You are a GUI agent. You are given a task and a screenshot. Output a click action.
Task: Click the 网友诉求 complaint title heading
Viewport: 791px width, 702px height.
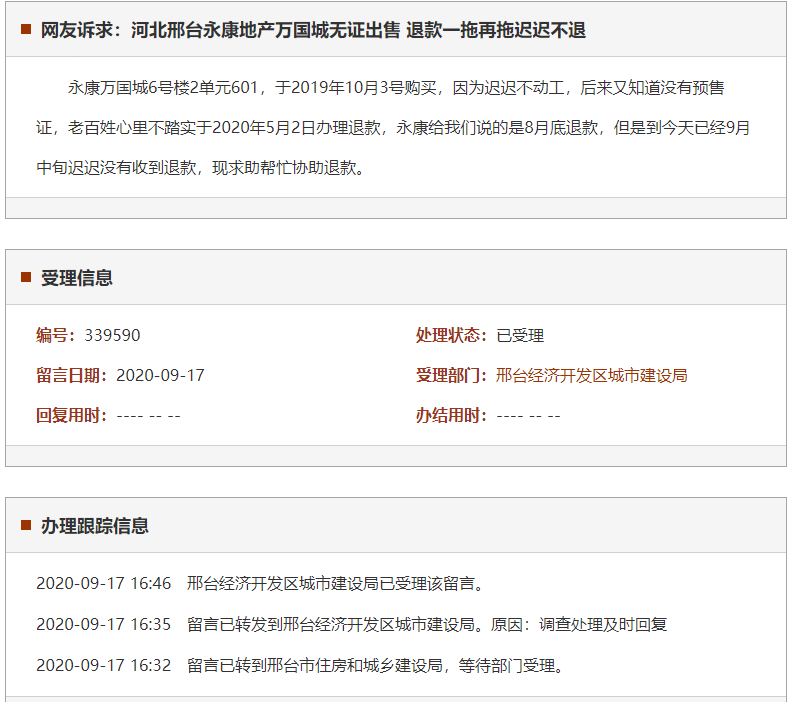coord(313,30)
